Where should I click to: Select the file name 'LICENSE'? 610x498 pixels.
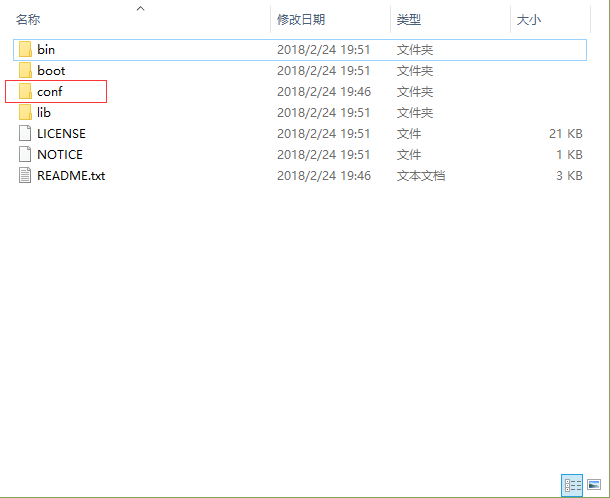(61, 133)
